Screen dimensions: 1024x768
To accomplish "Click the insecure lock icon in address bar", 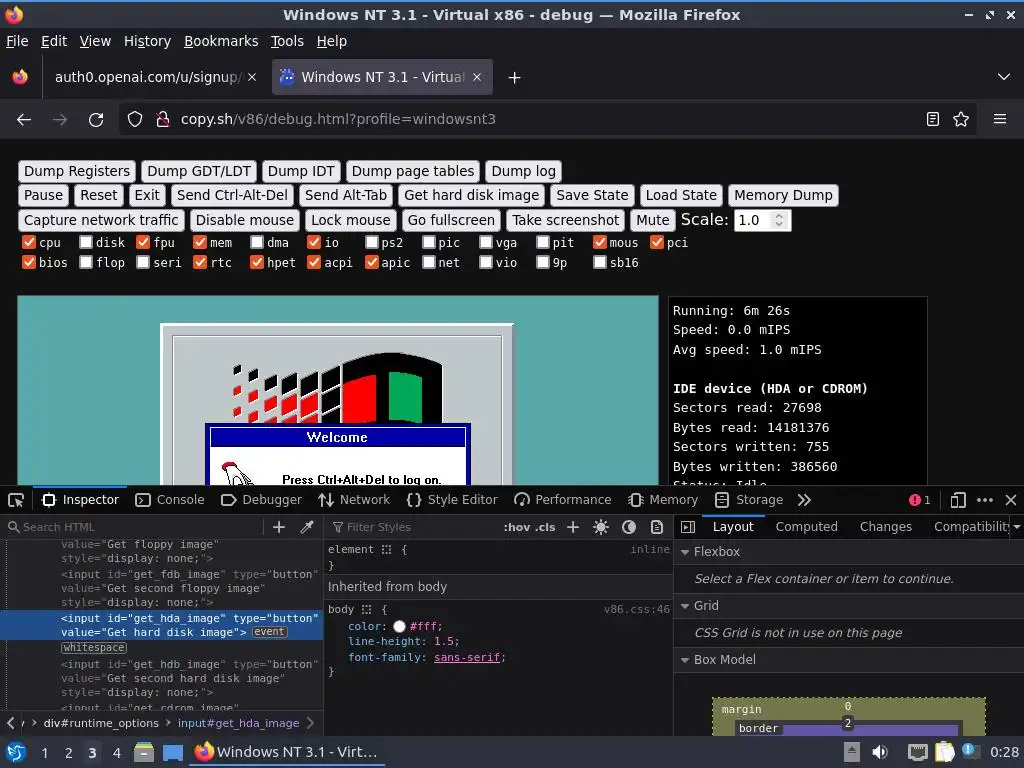I will 163,120.
